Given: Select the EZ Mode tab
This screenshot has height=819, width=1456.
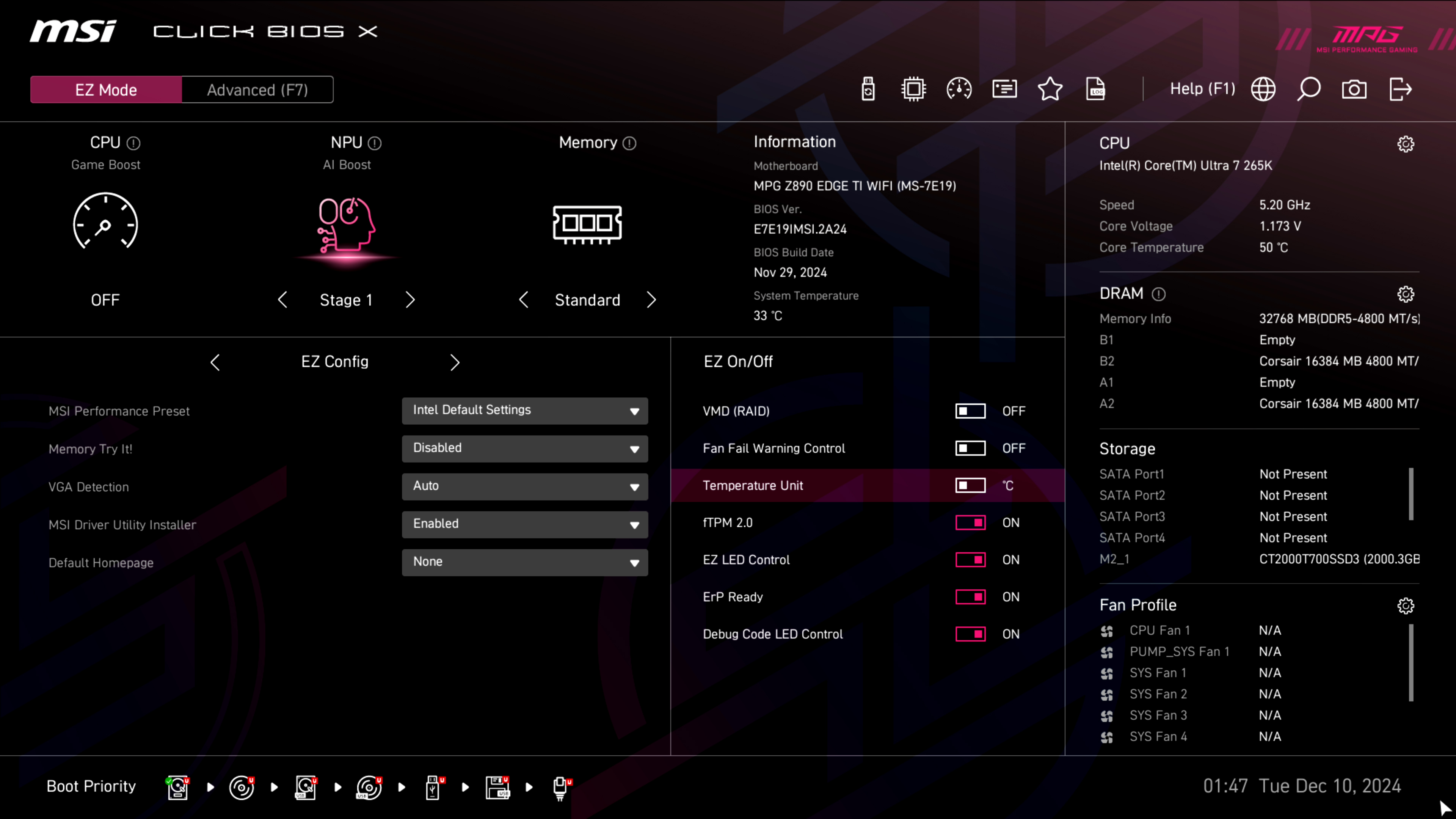Looking at the screenshot, I should point(106,90).
